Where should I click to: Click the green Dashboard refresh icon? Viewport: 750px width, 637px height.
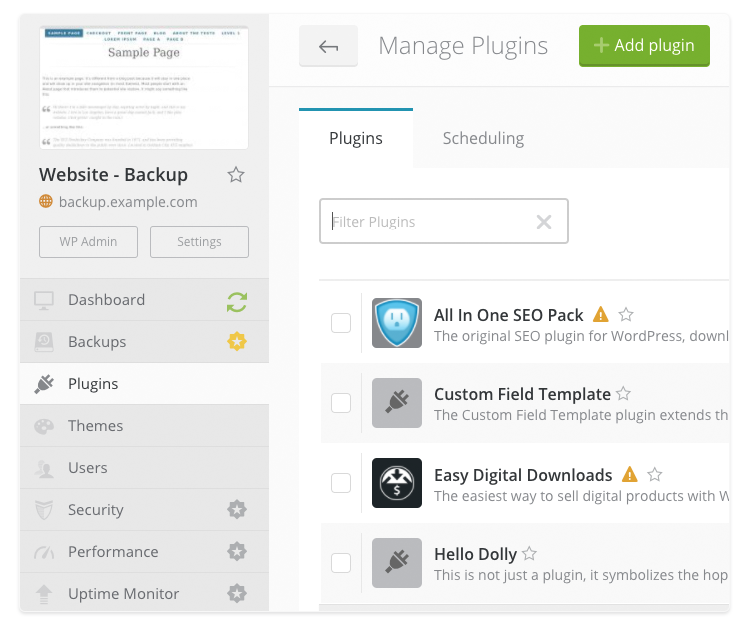click(237, 302)
